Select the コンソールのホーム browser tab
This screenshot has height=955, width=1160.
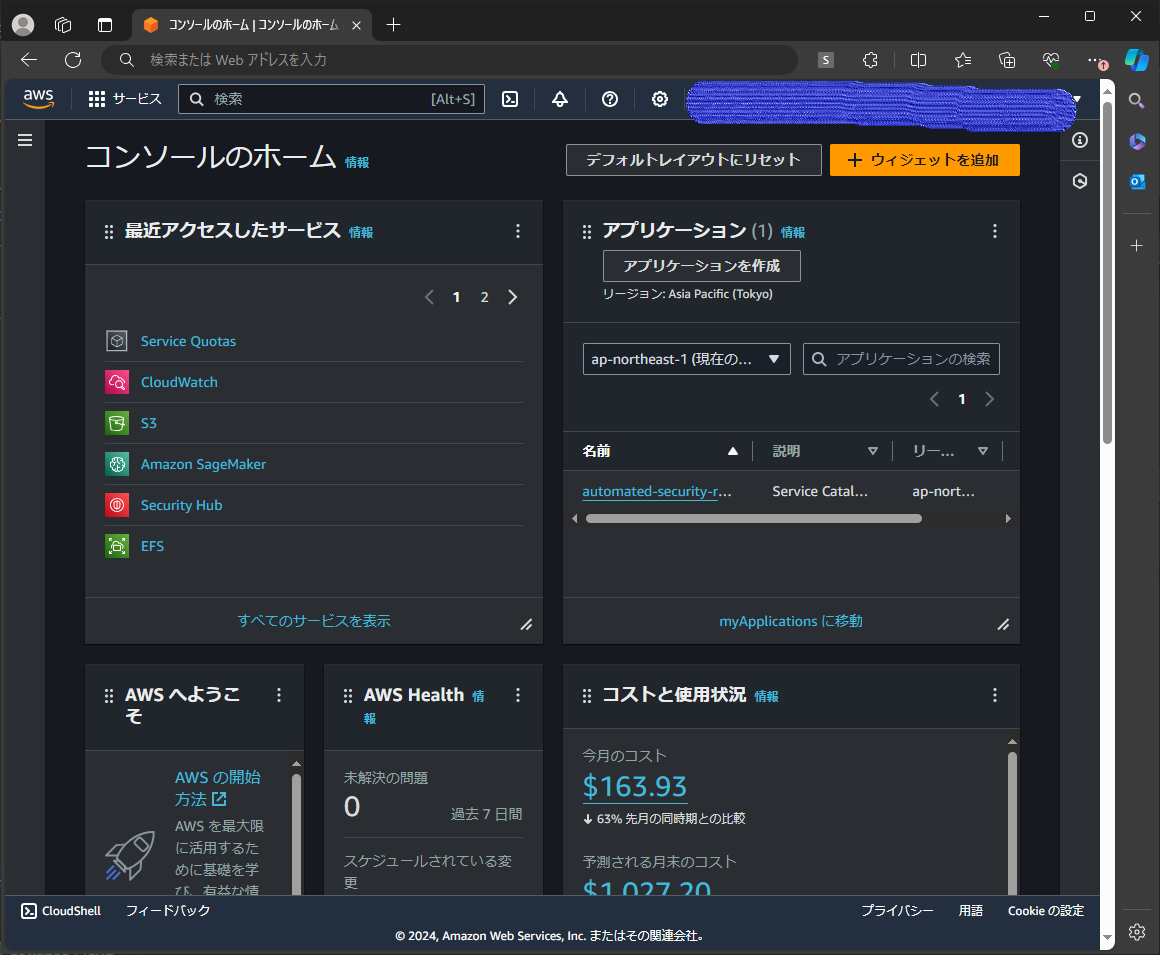pos(252,25)
